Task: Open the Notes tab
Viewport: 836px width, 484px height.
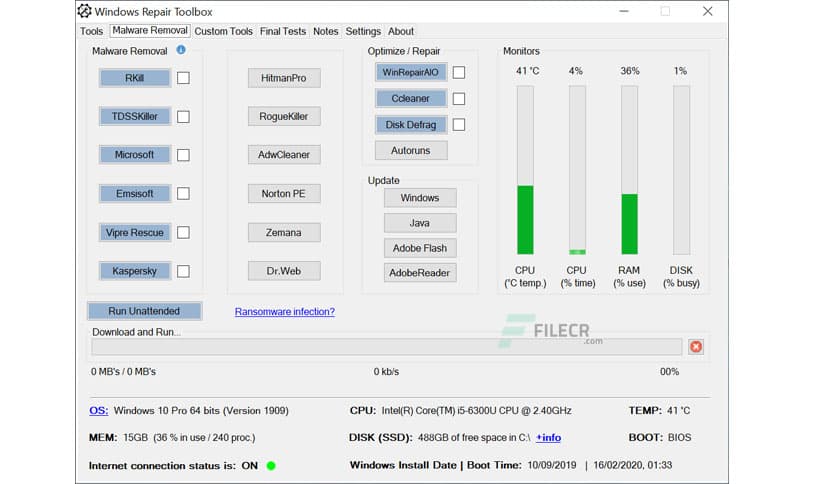Action: coord(326,31)
